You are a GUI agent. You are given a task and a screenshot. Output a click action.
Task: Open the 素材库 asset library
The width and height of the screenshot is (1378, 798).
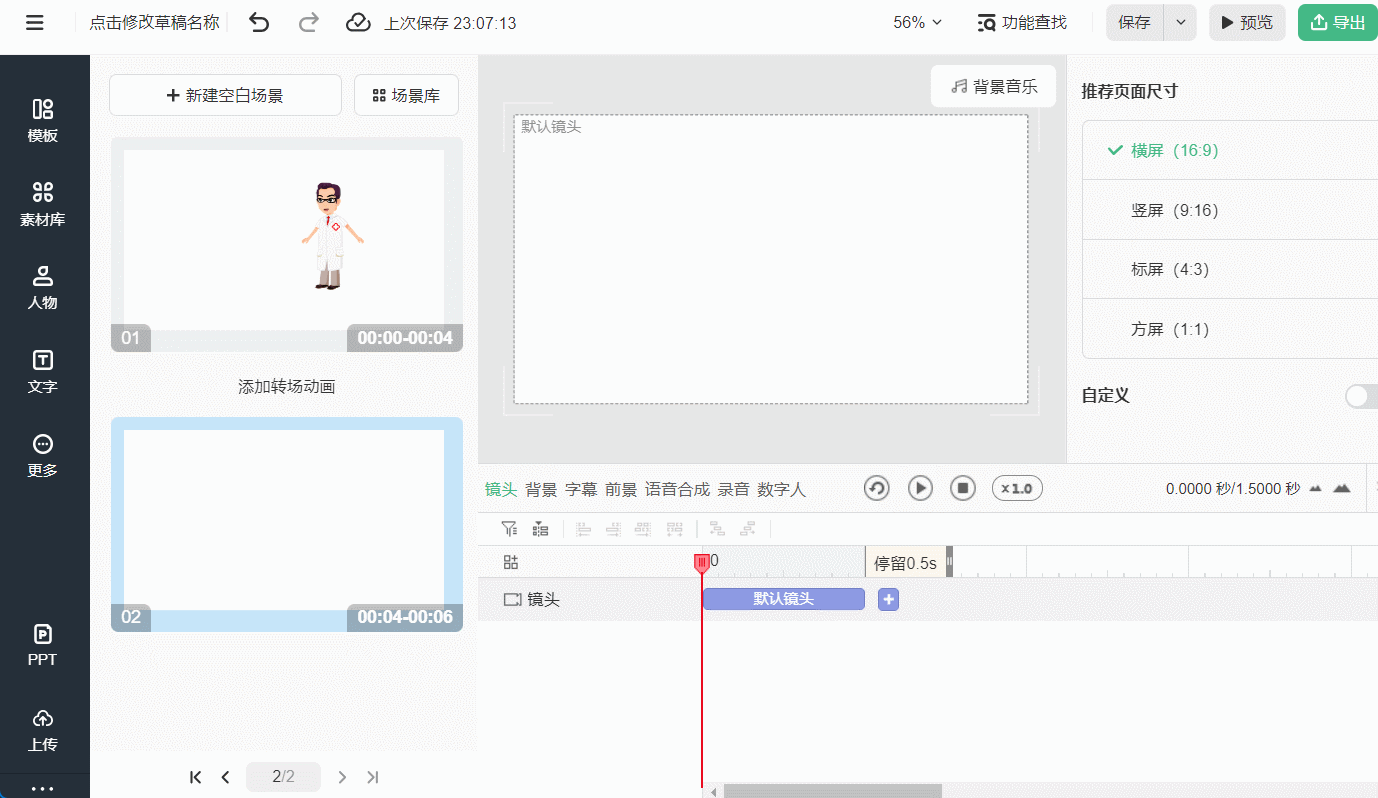coord(43,205)
